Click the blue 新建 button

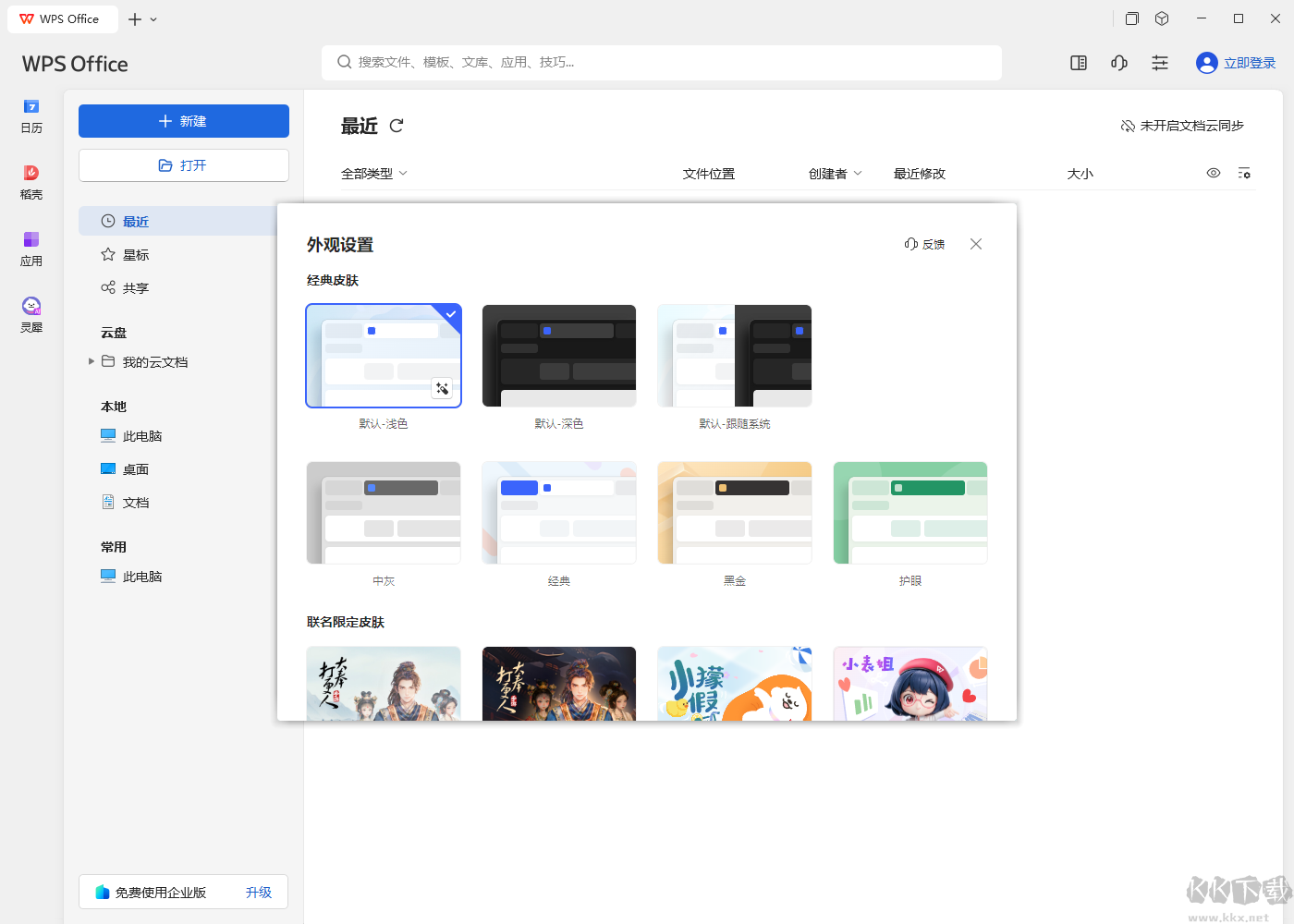point(184,121)
